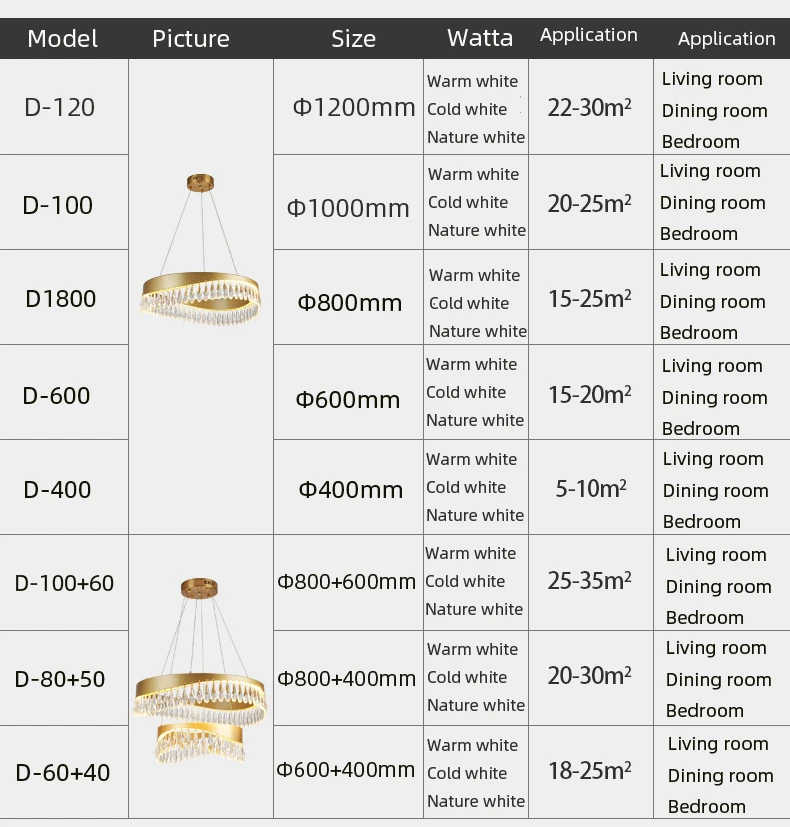790x827 pixels.
Task: Select the Picture column header
Action: coord(191,39)
